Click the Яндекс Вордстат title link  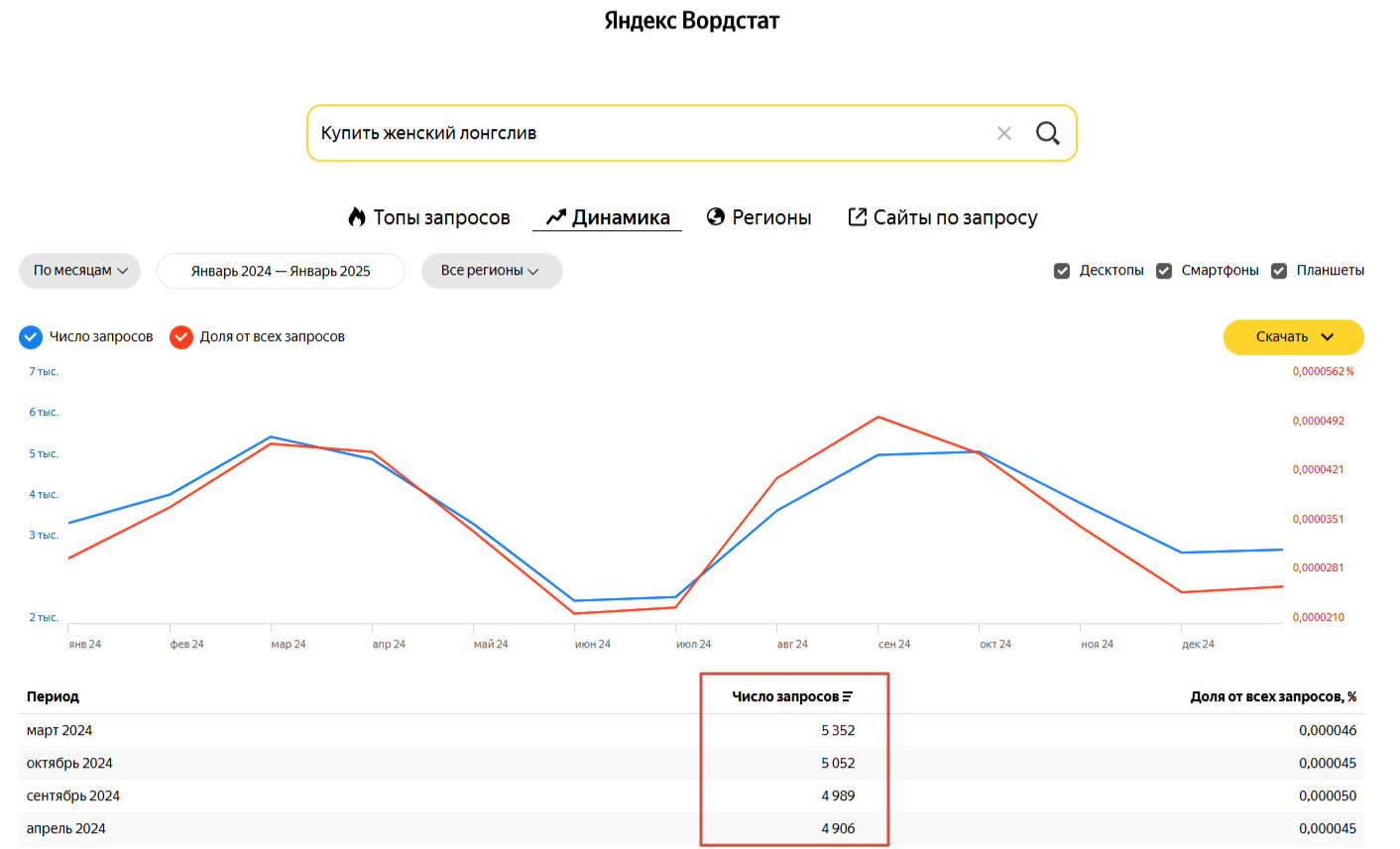pos(692,21)
